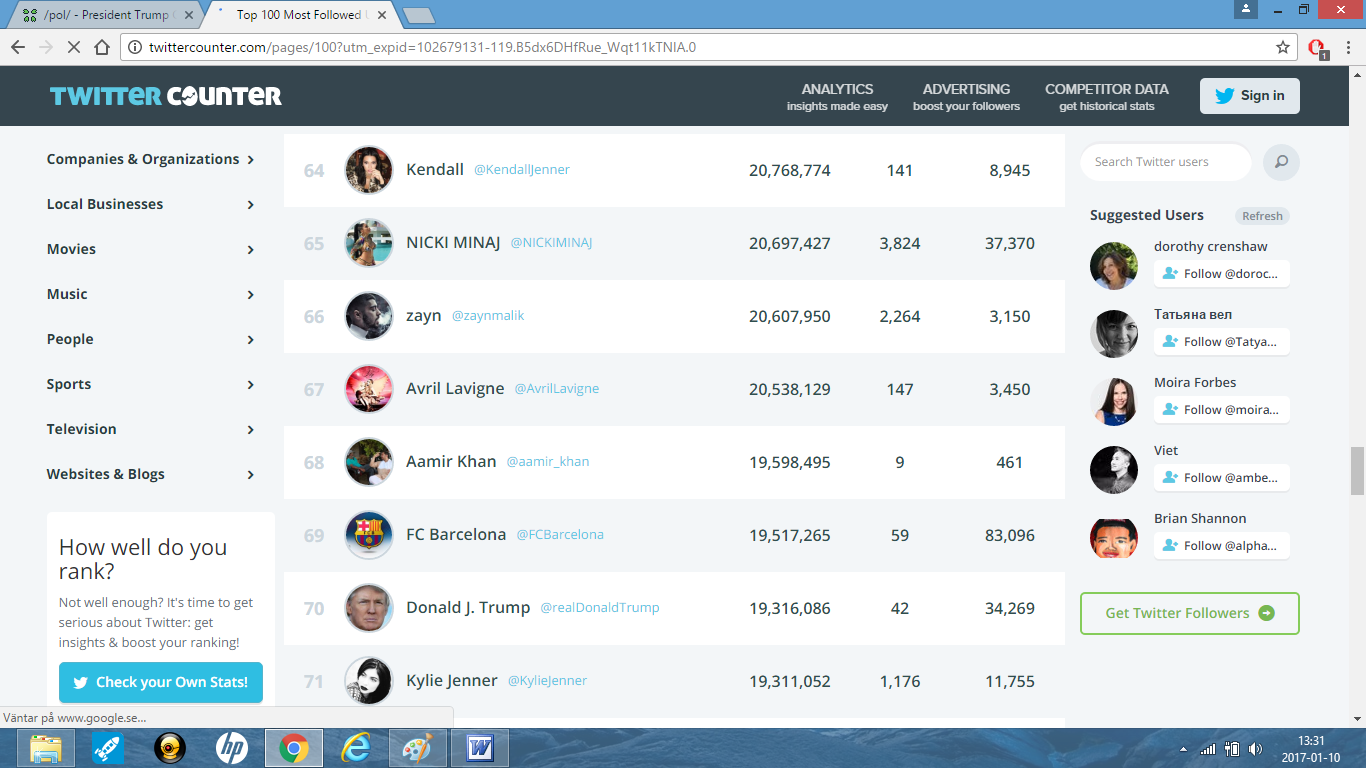
Task: Click browser back arrow
Action: (x=18, y=47)
